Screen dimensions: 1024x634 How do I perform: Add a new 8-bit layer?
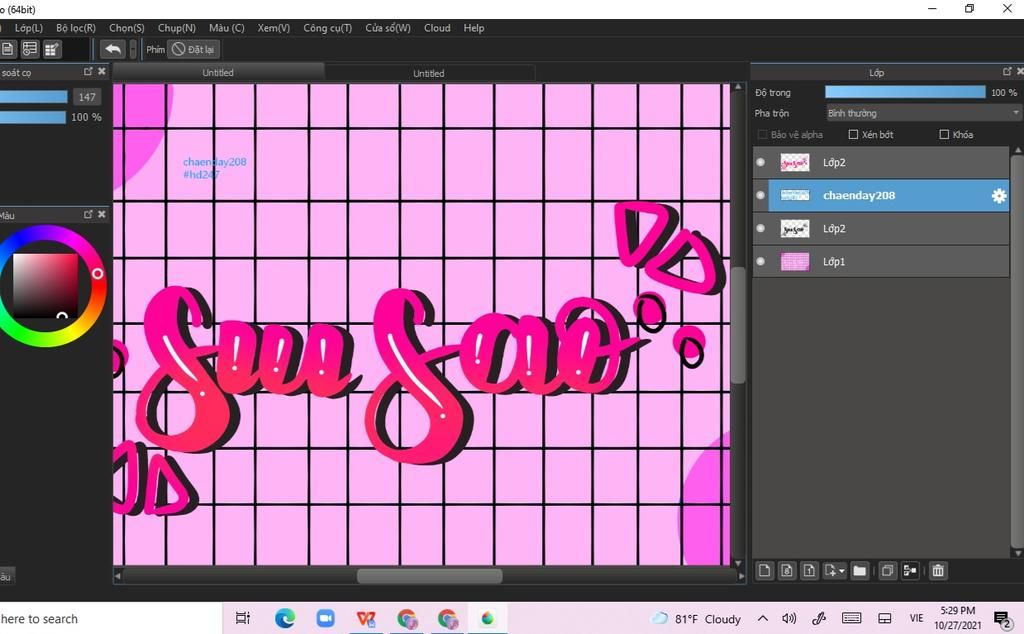coord(787,571)
